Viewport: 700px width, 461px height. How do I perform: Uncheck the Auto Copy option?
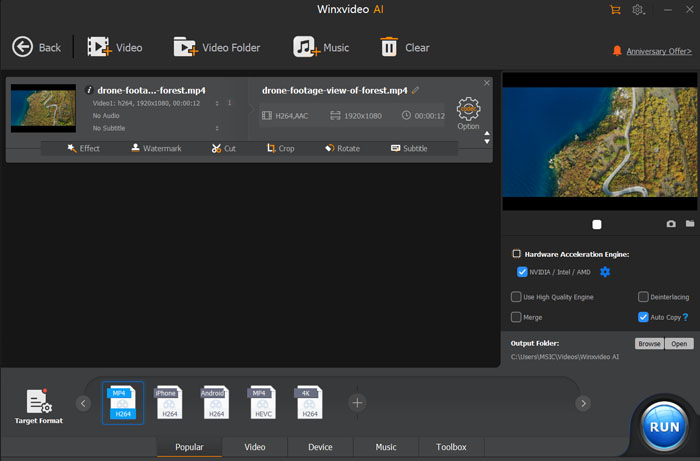(x=643, y=317)
